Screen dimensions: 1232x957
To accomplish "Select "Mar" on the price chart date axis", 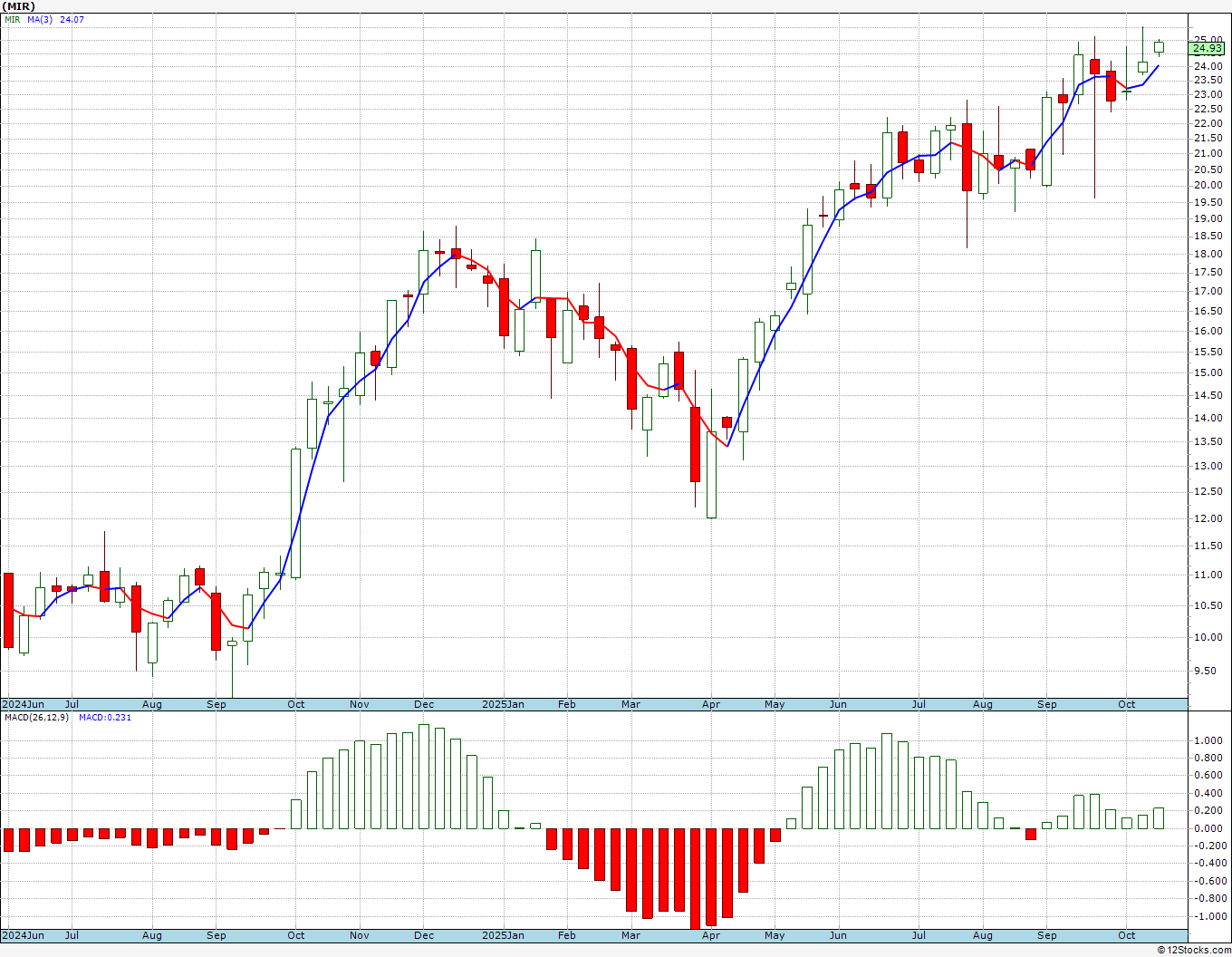I will point(631,704).
